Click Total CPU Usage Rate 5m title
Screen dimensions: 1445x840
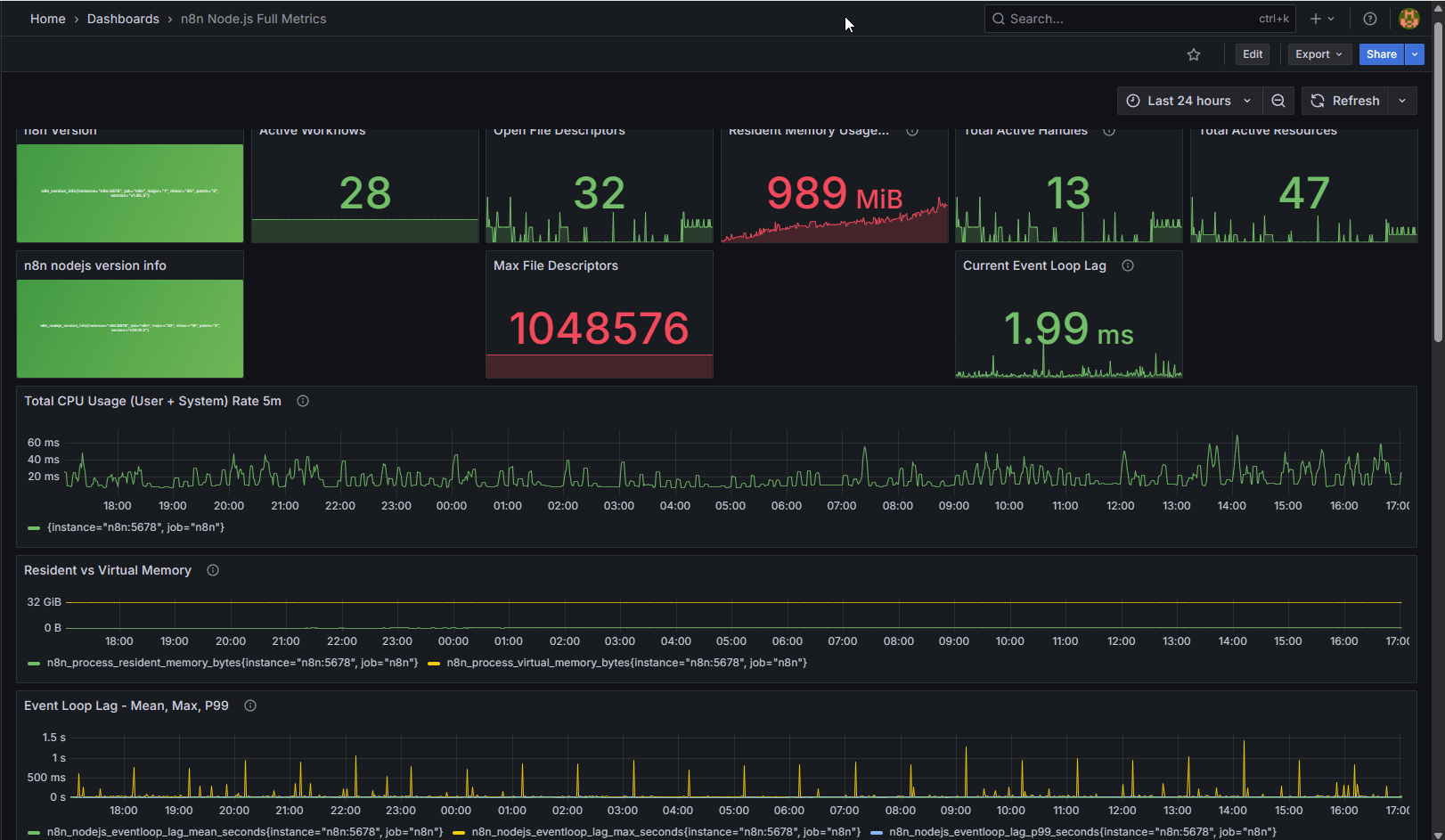(x=152, y=401)
